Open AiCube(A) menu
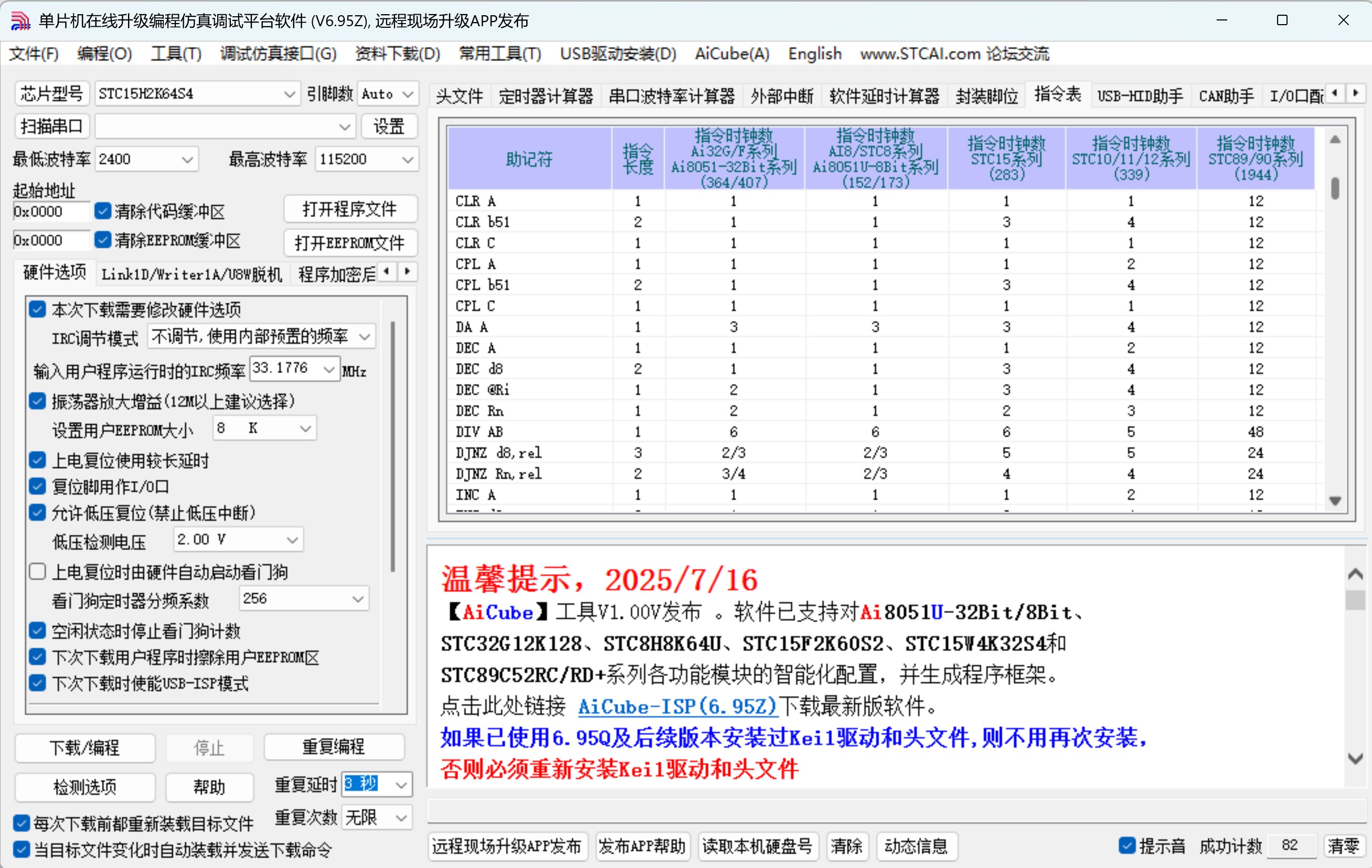 (x=732, y=54)
